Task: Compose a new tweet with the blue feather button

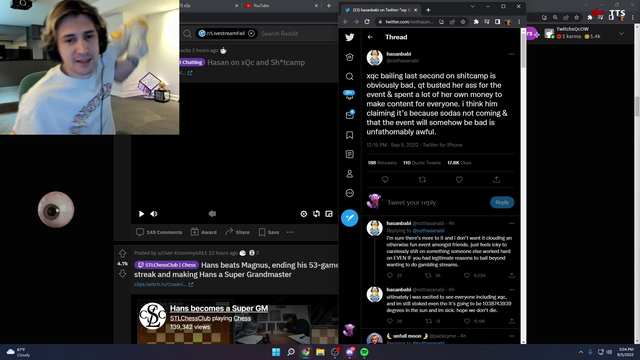Action: tap(349, 218)
